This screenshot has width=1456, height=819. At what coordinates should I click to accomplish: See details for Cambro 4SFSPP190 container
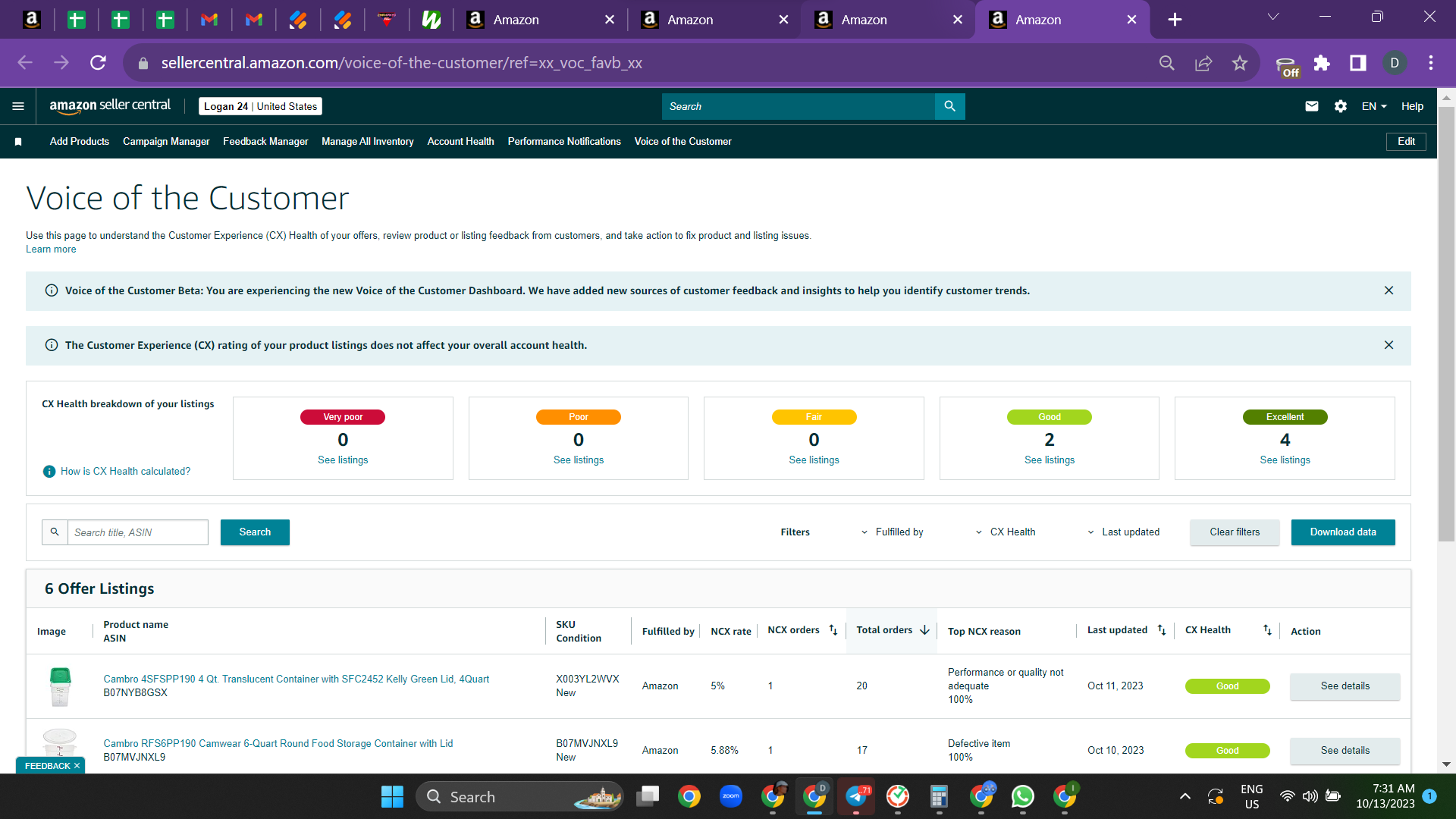[1345, 686]
